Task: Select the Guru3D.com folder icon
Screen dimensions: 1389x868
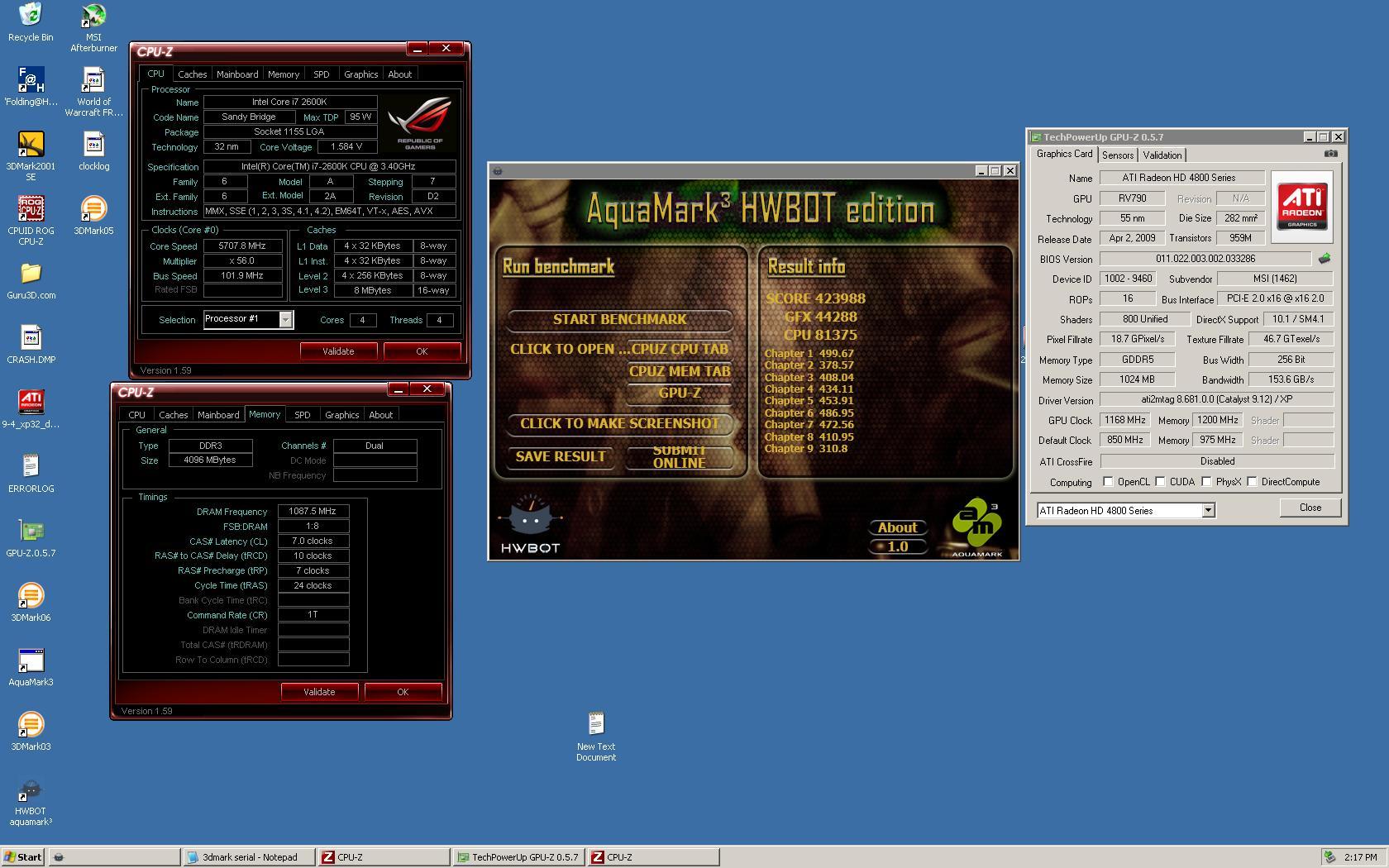Action: 31,280
